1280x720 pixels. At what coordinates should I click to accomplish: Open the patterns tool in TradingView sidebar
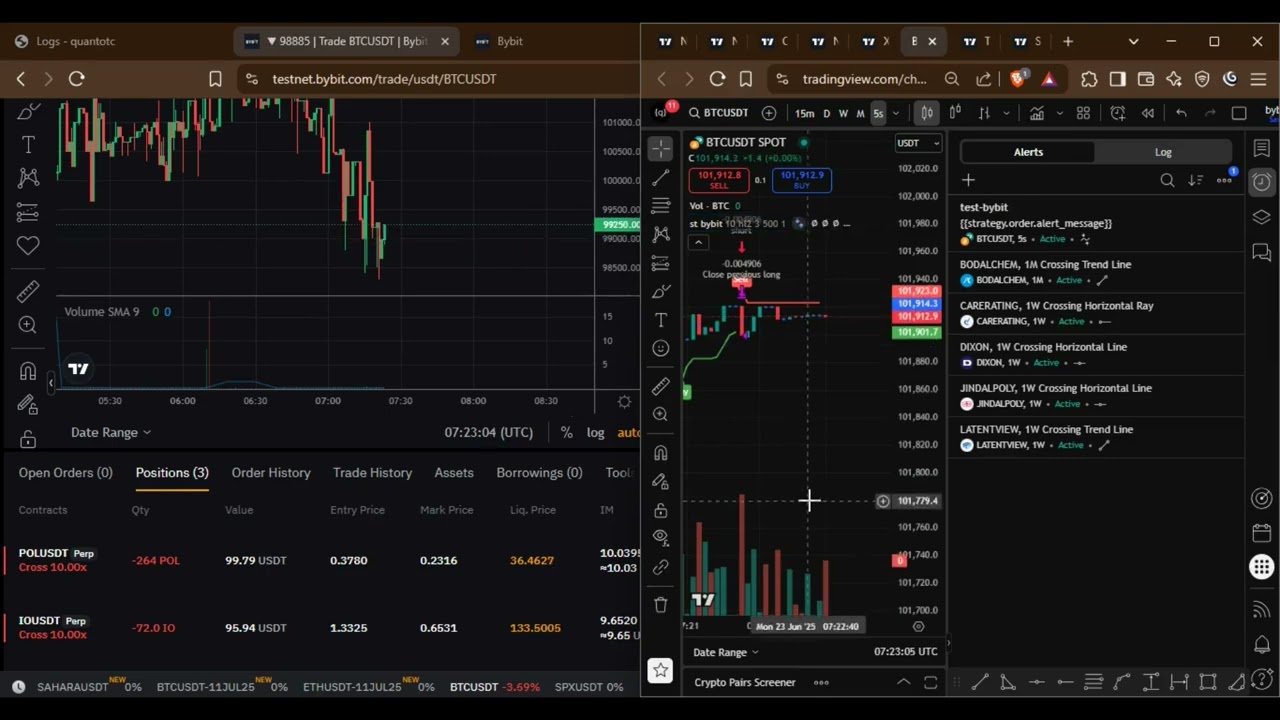pyautogui.click(x=660, y=234)
